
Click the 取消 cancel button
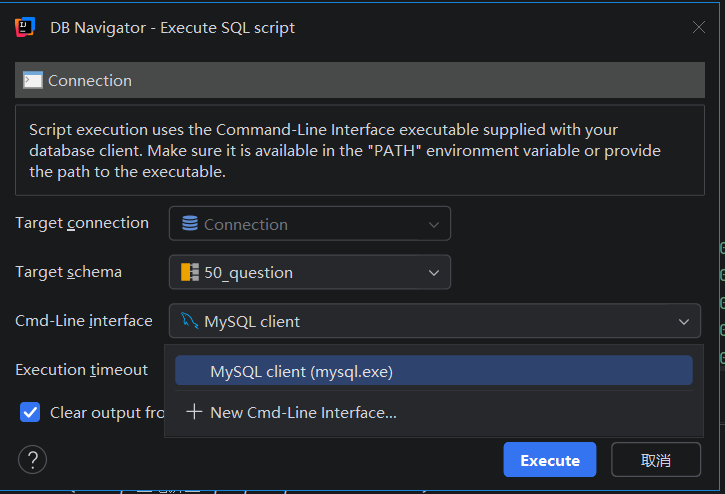(x=656, y=460)
